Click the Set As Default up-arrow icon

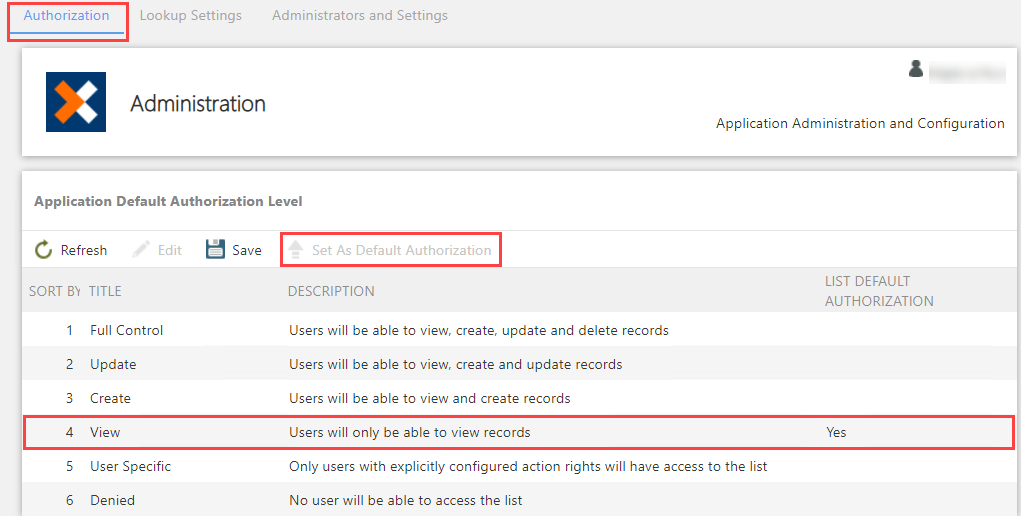coord(296,250)
